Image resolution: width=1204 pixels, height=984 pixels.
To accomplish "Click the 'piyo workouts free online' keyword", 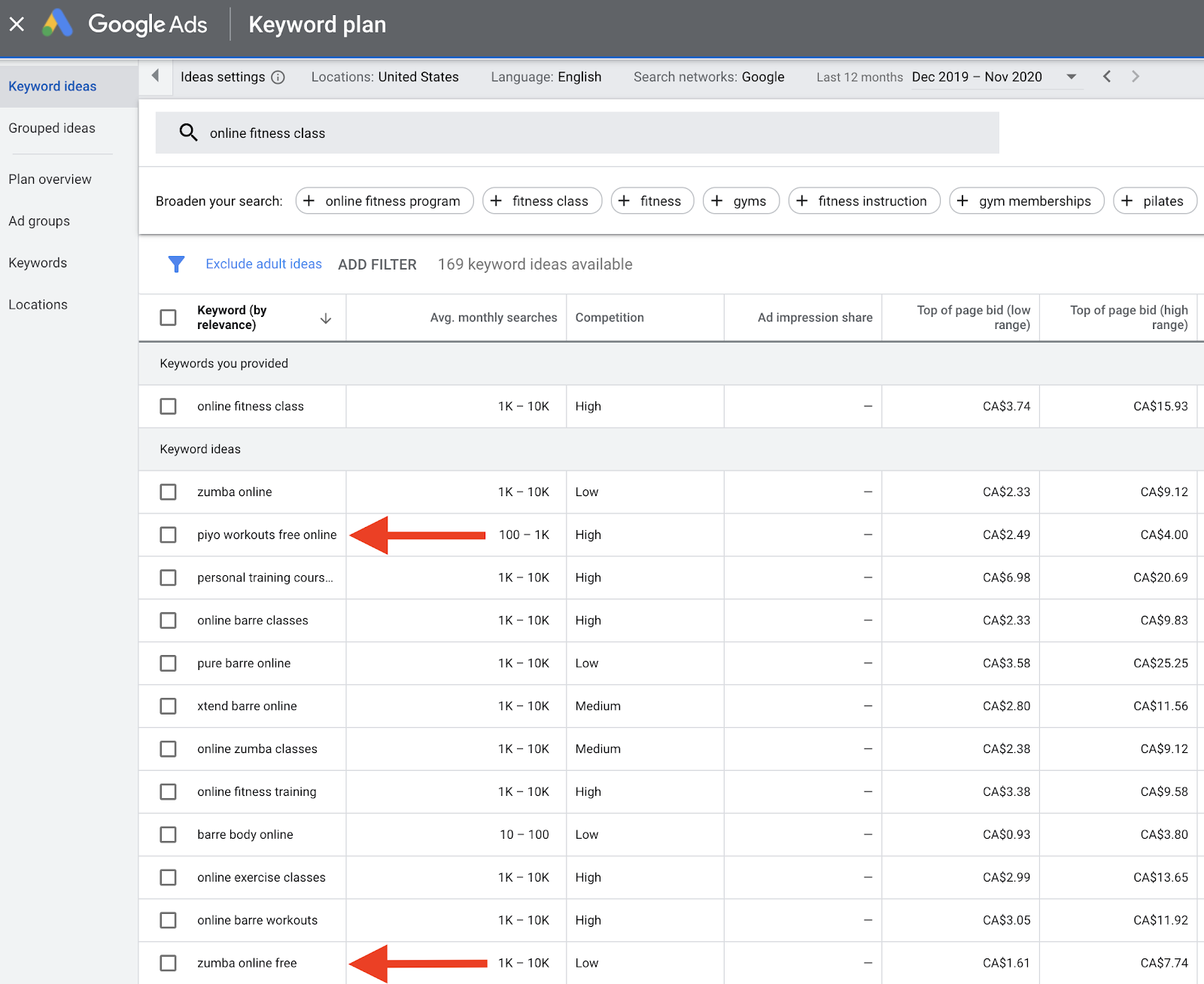I will click(x=267, y=535).
